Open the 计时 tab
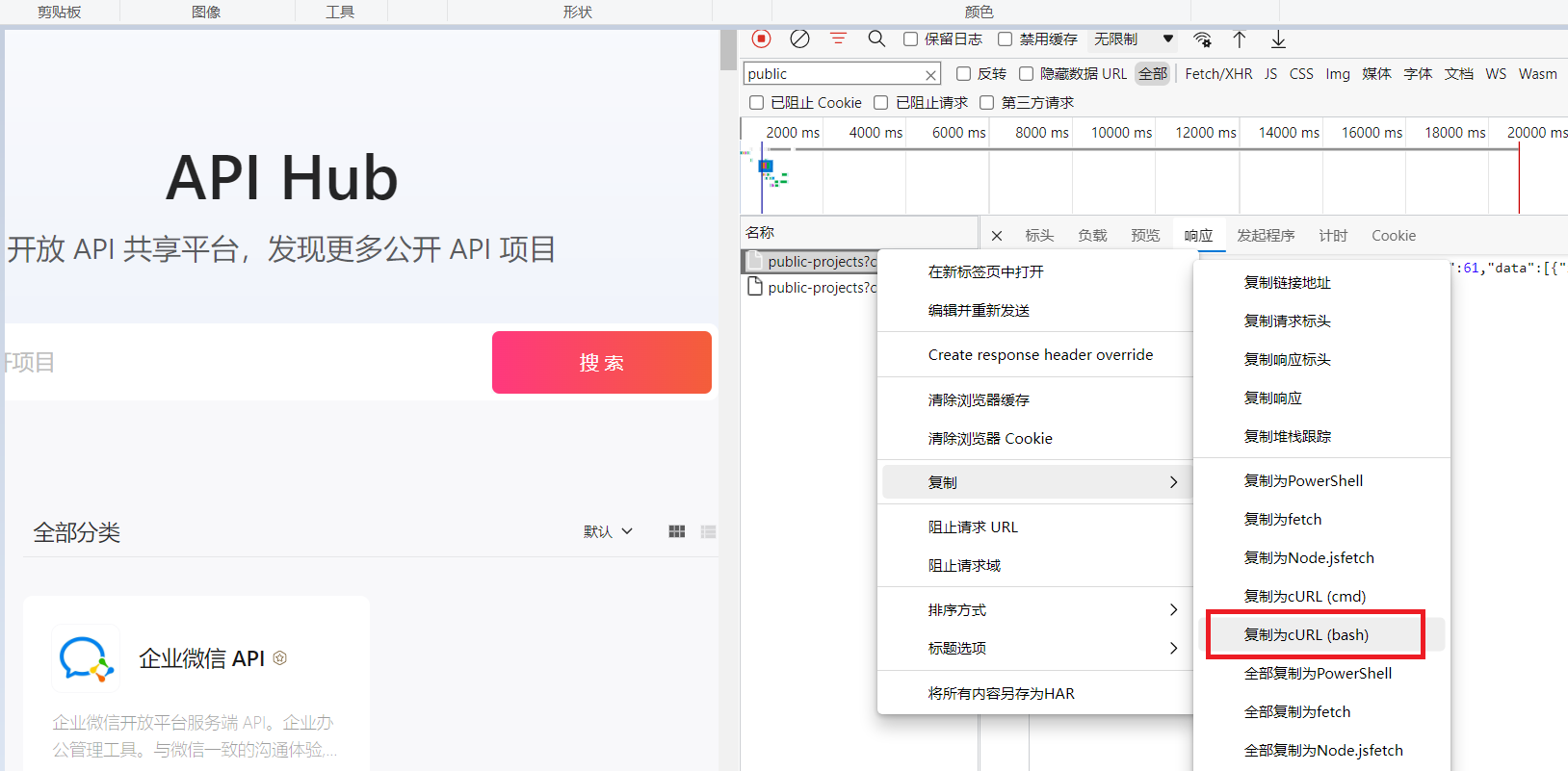This screenshot has height=771, width=1568. [1333, 236]
